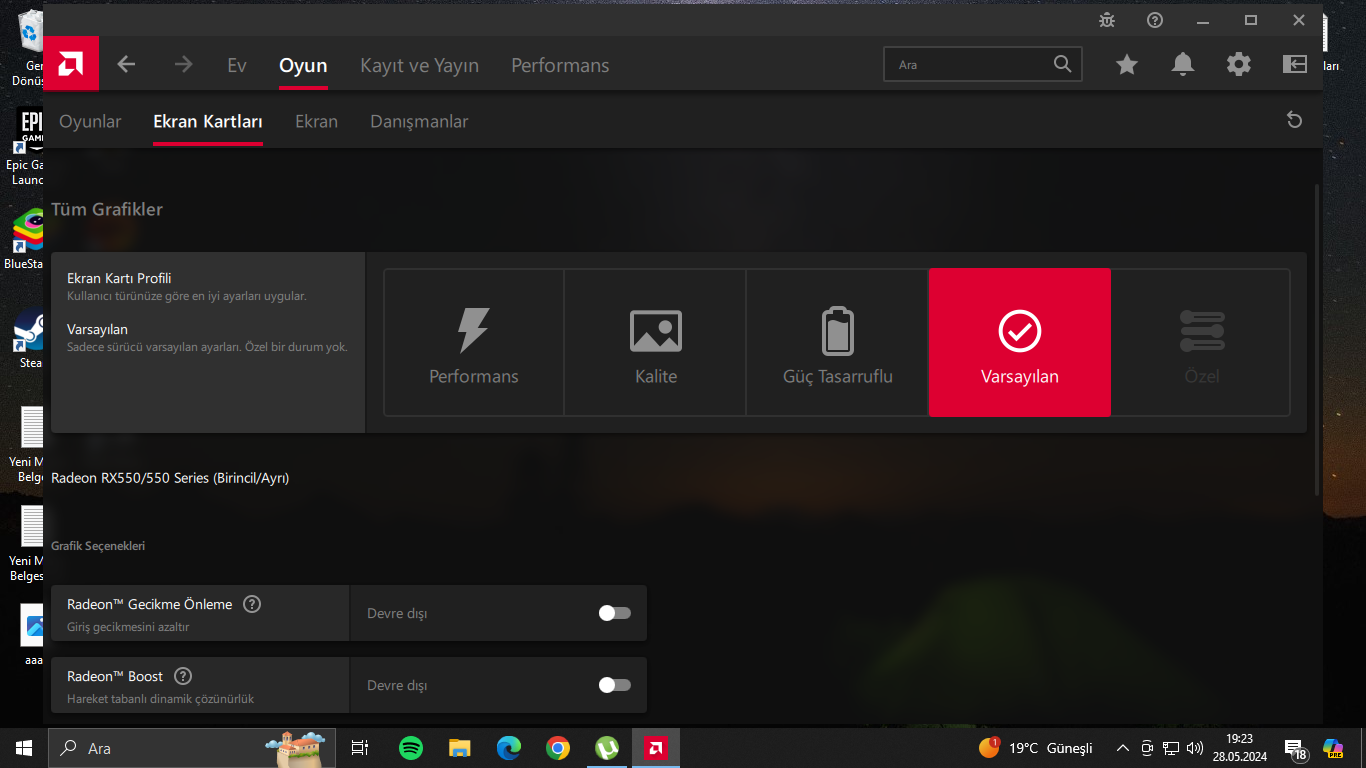Screen dimensions: 1366x768
Task: Click the magnifier icon in the Ara box
Action: (1062, 64)
